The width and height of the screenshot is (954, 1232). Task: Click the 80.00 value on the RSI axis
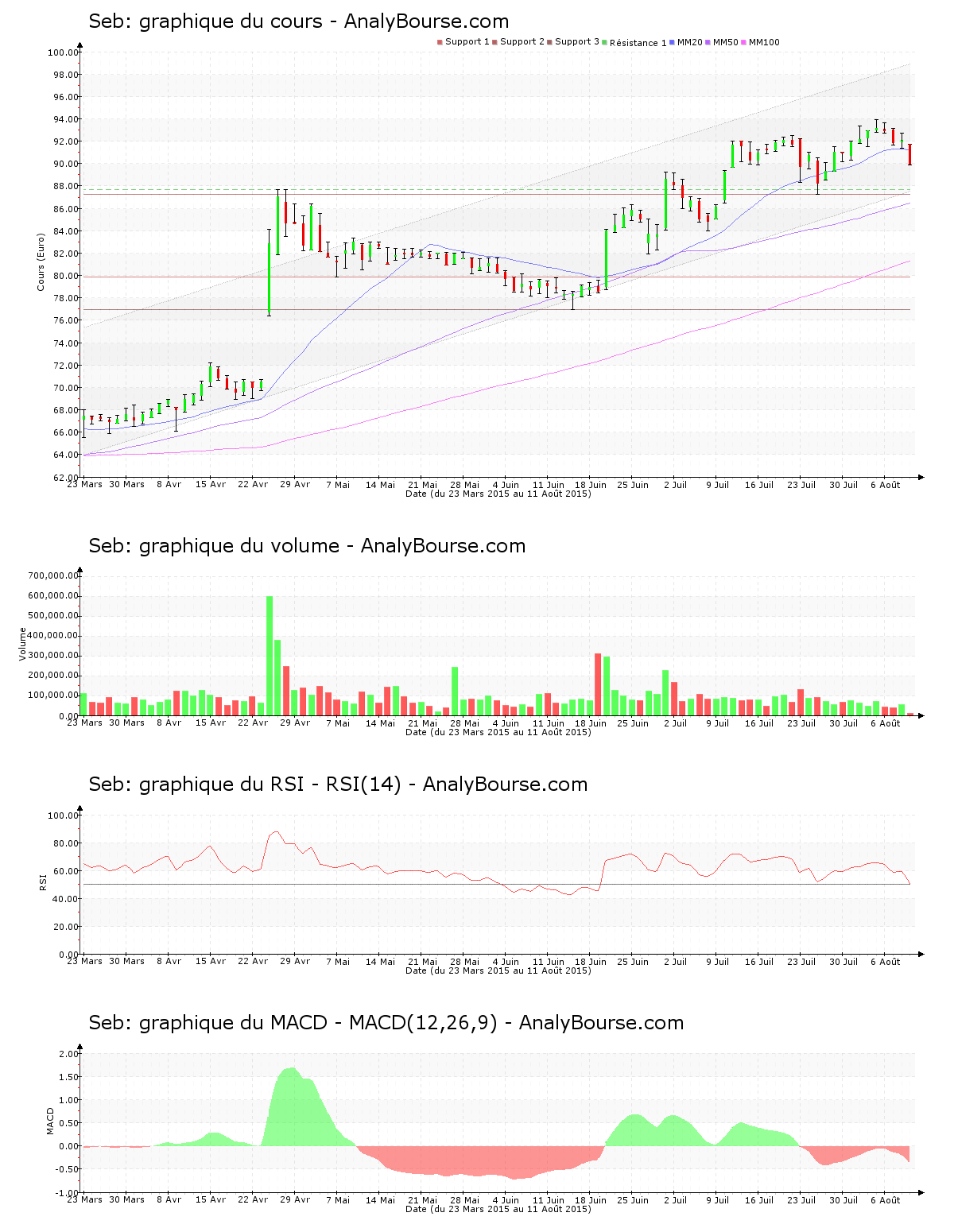pos(64,843)
